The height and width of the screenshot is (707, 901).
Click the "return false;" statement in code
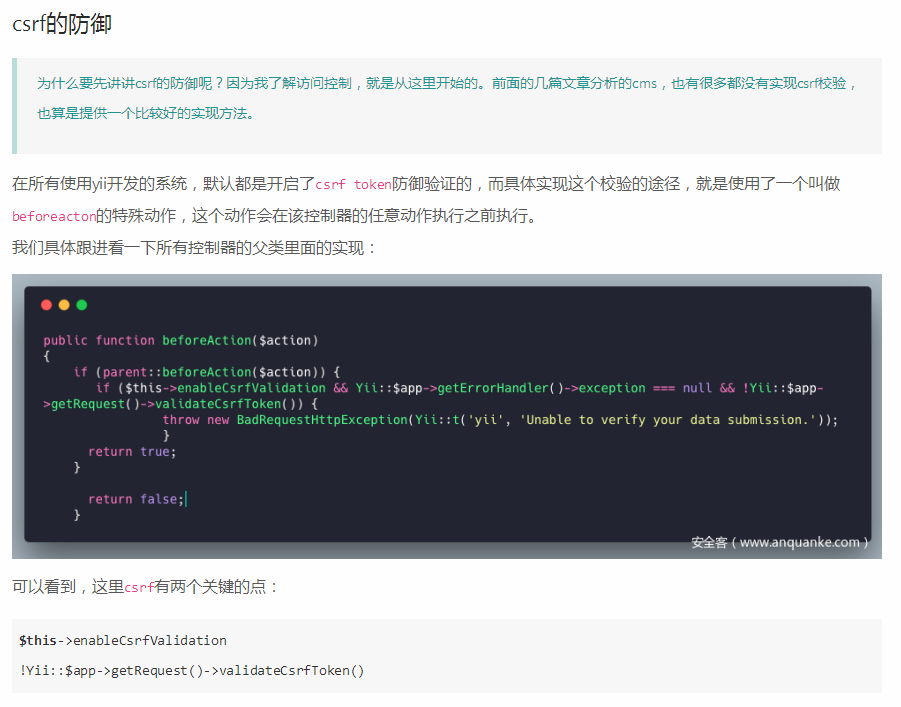coord(136,499)
